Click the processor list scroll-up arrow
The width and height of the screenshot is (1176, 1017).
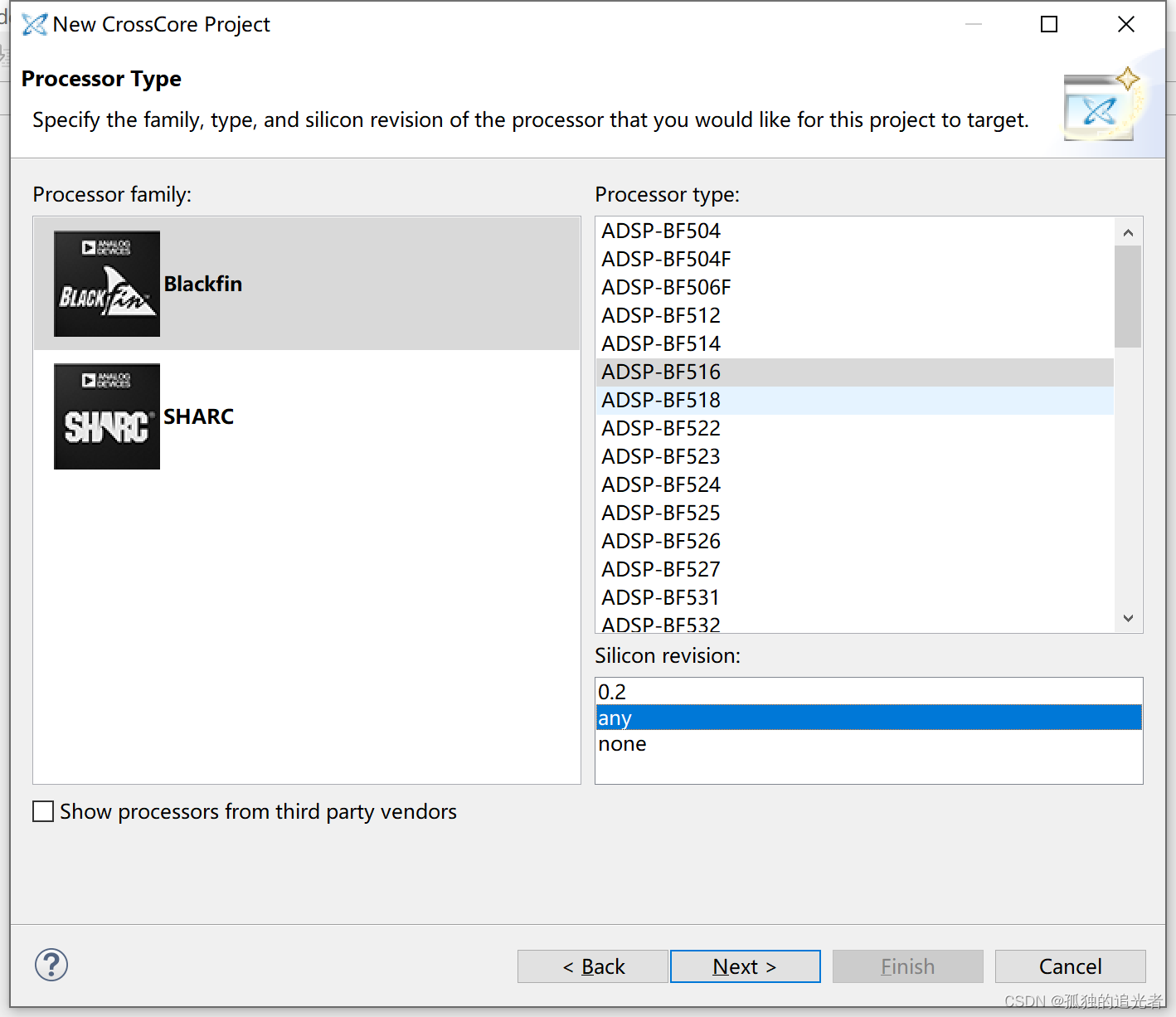1128,232
